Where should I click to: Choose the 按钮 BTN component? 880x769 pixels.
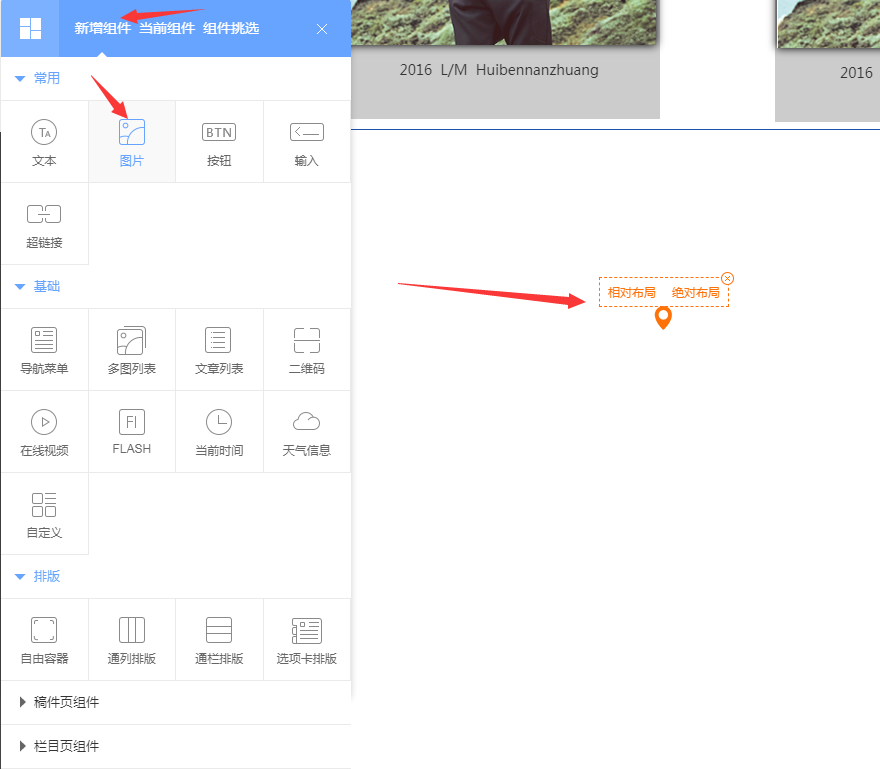click(x=219, y=141)
